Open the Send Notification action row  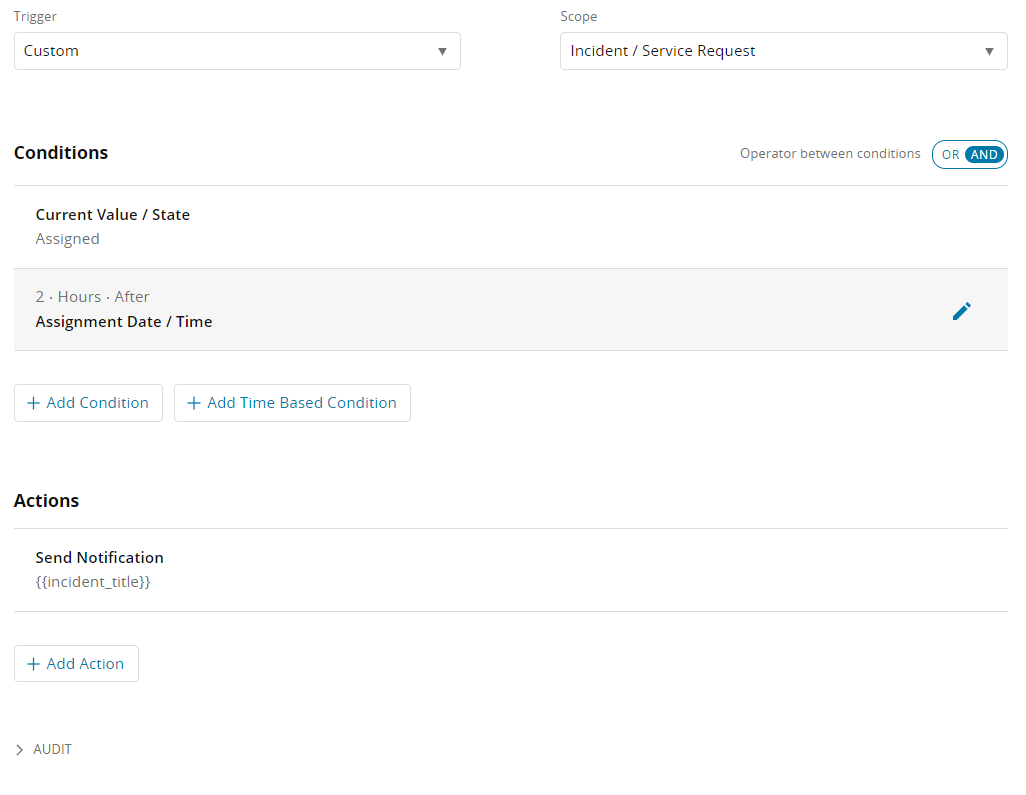point(510,570)
